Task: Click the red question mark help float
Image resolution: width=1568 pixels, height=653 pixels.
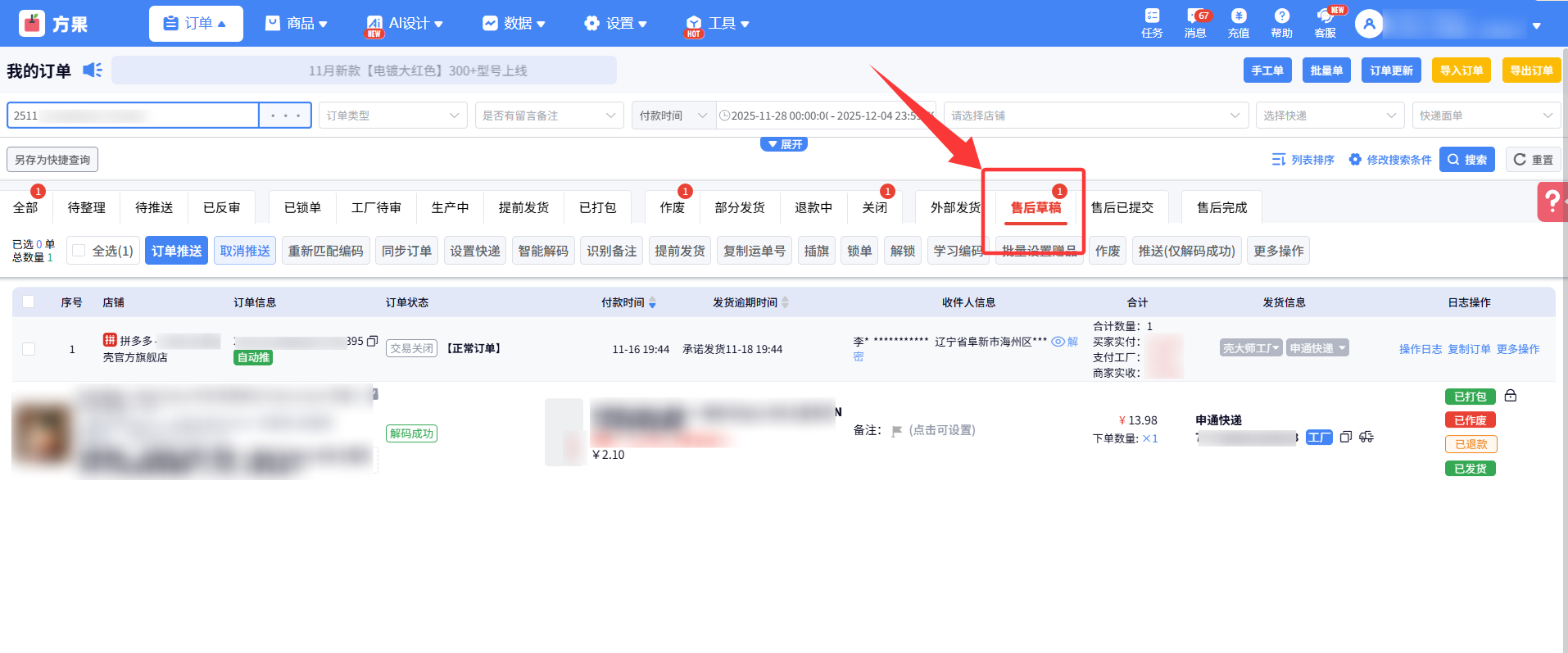Action: [x=1552, y=202]
